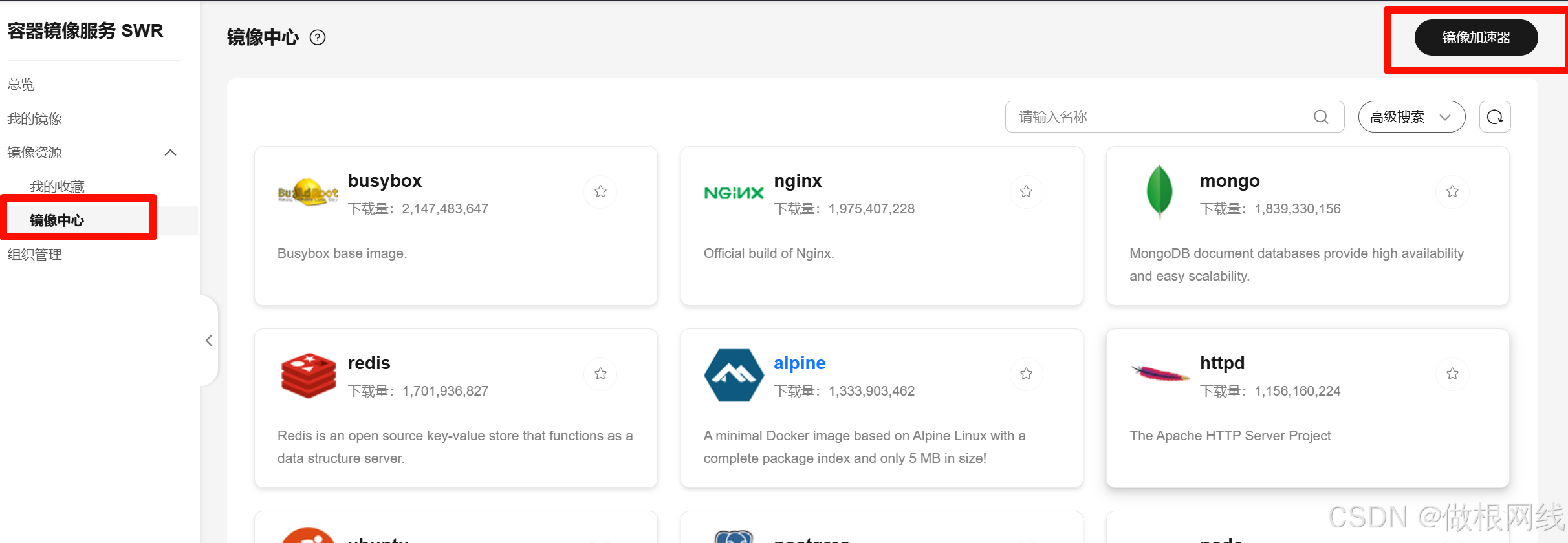This screenshot has width=1568, height=543.
Task: Click the refresh list icon button
Action: tap(1495, 117)
